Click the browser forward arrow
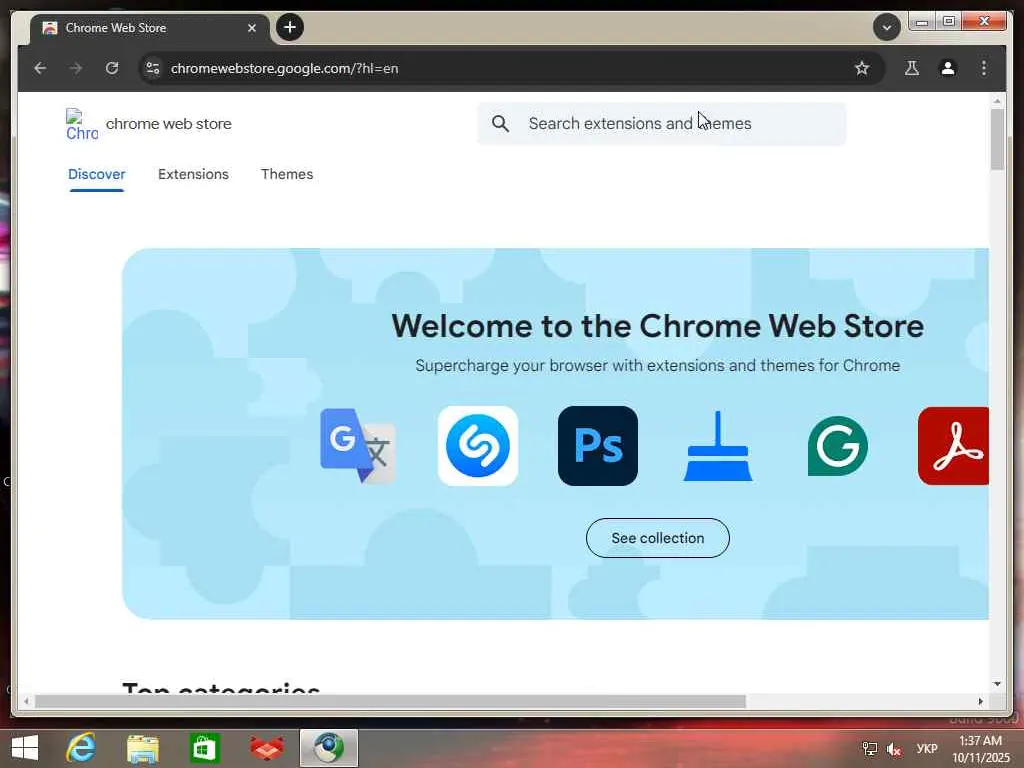Viewport: 1024px width, 768px height. (76, 68)
